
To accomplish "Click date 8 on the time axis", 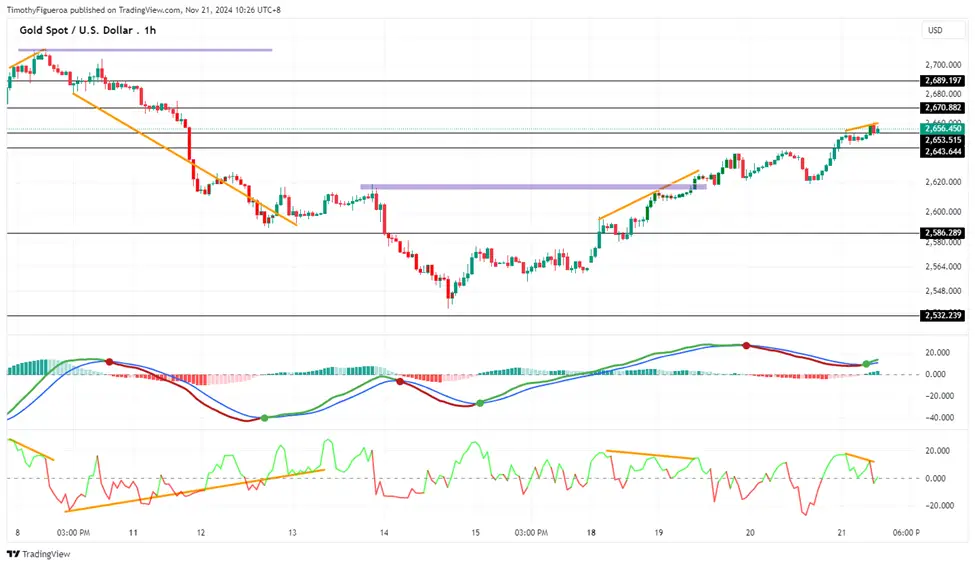I will [x=17, y=532].
